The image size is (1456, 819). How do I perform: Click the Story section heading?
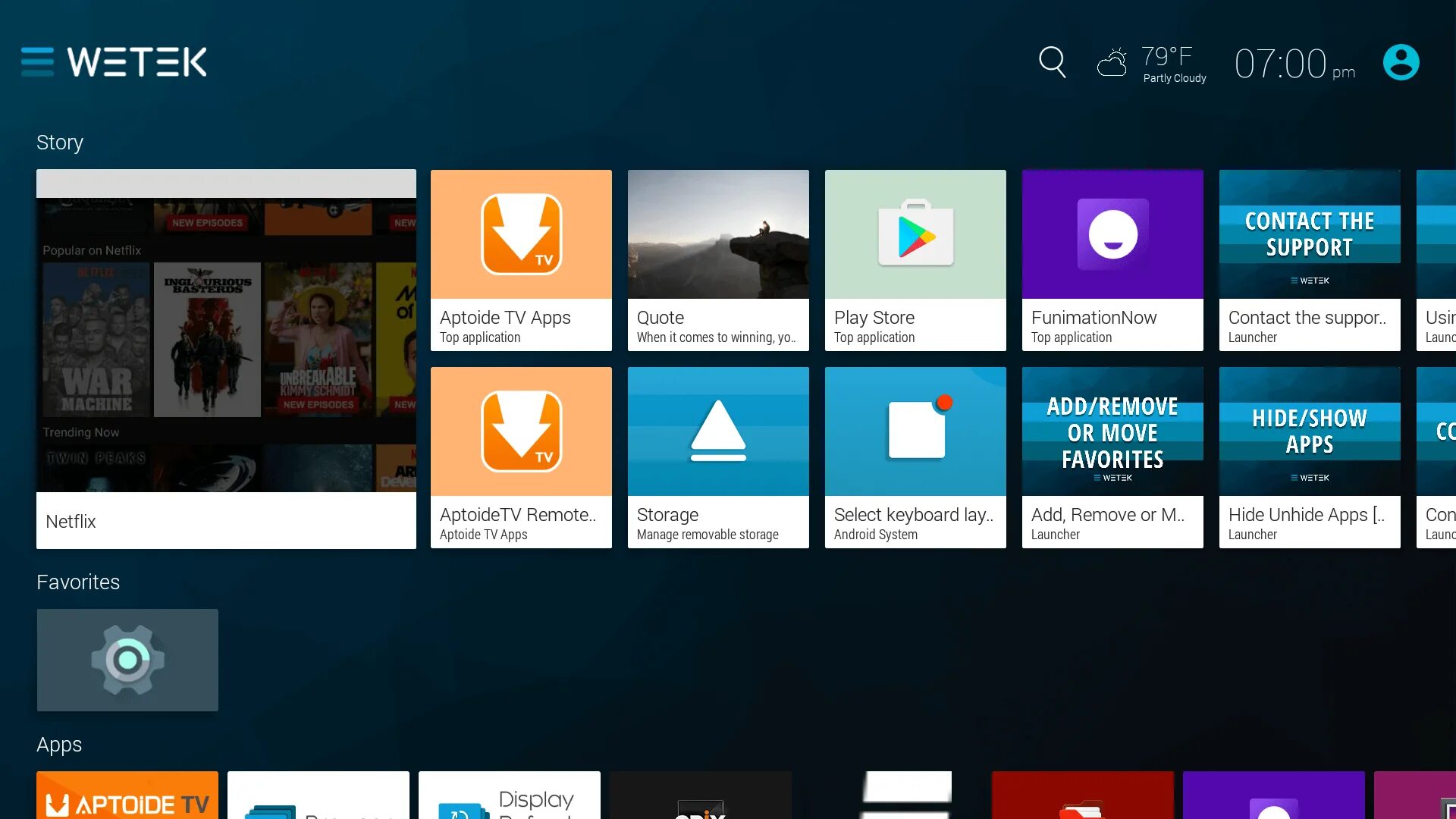click(60, 143)
